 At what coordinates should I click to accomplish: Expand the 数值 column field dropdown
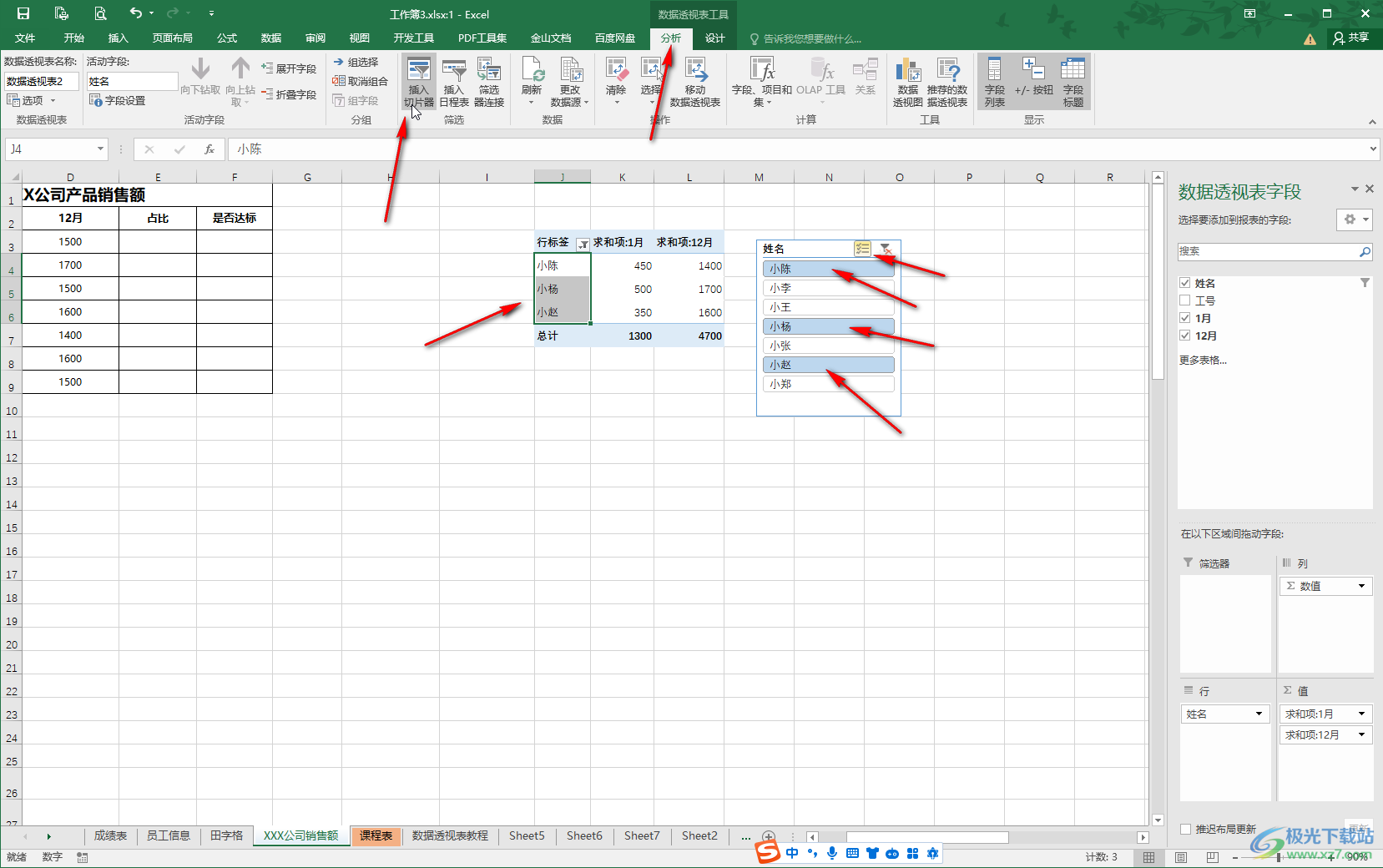click(x=1361, y=586)
